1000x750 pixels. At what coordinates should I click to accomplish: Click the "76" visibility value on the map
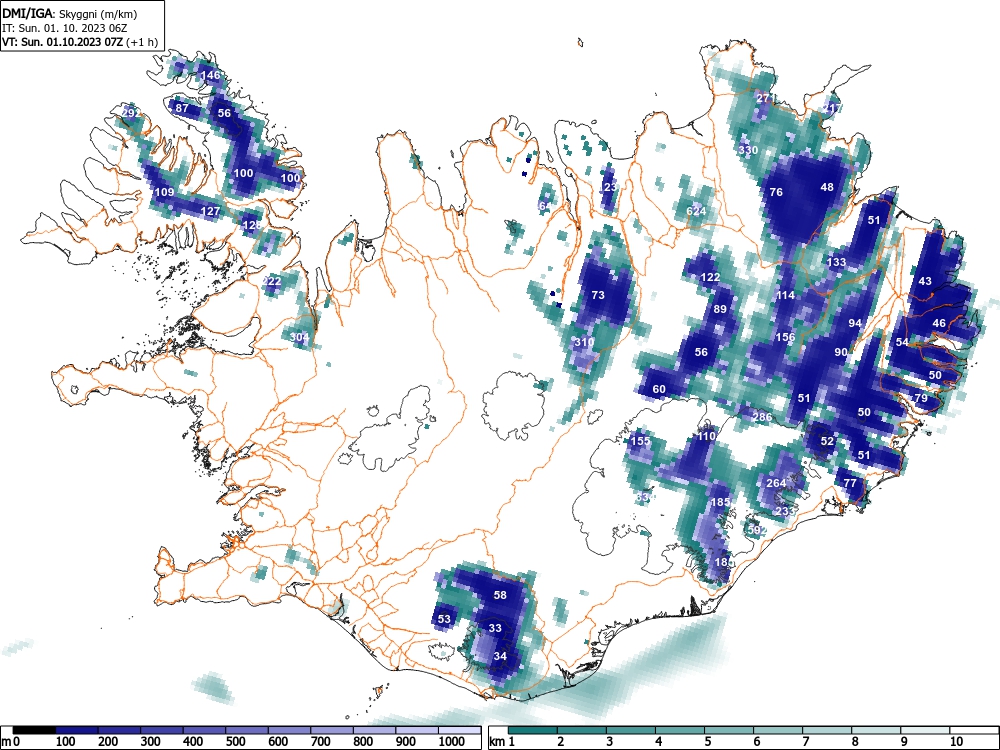click(776, 192)
